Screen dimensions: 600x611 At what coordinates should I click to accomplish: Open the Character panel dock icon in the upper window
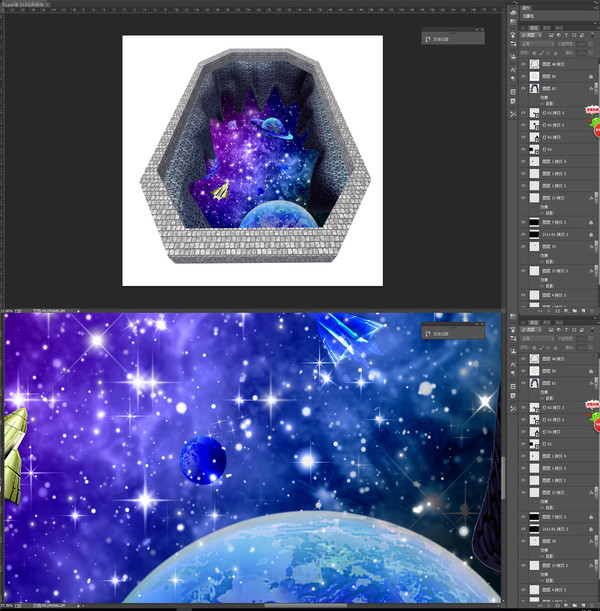[513, 70]
